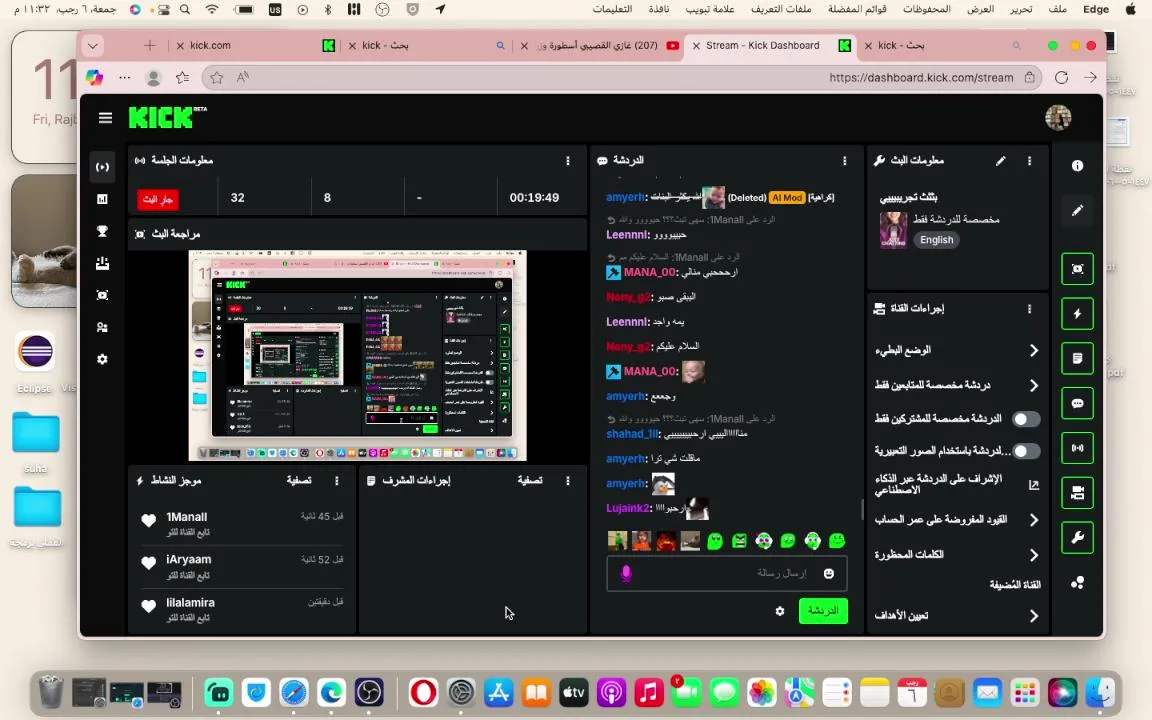This screenshot has width=1152, height=720.
Task: Click the إرسال رسالة message input field
Action: tap(727, 573)
